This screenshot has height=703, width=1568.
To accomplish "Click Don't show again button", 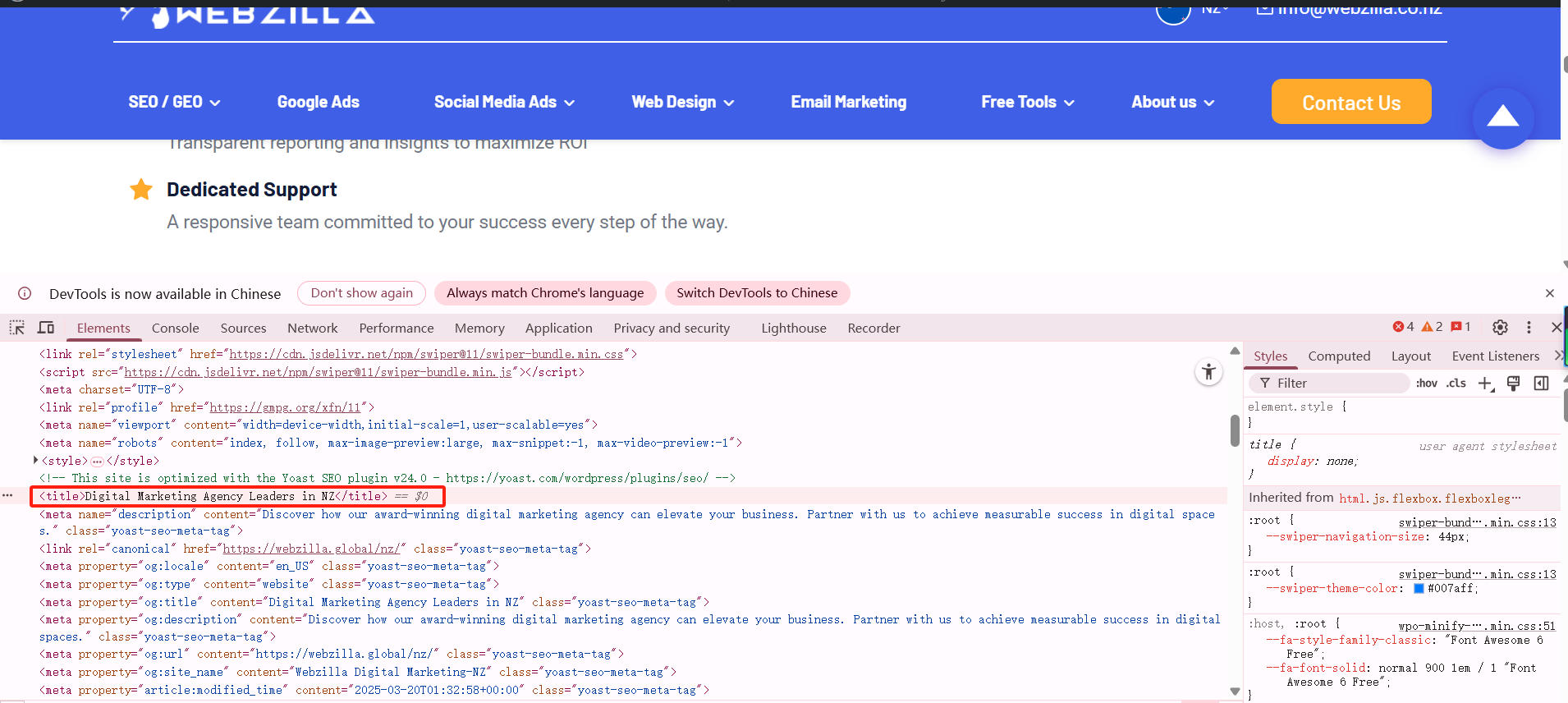I will [362, 293].
